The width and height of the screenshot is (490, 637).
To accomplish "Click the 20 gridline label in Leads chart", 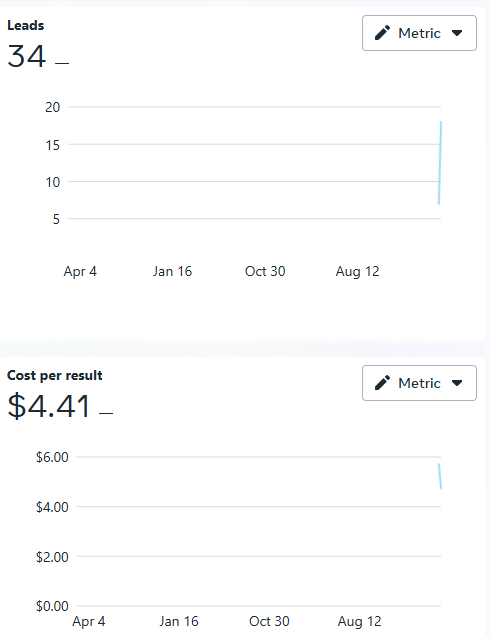I will 52,107.
